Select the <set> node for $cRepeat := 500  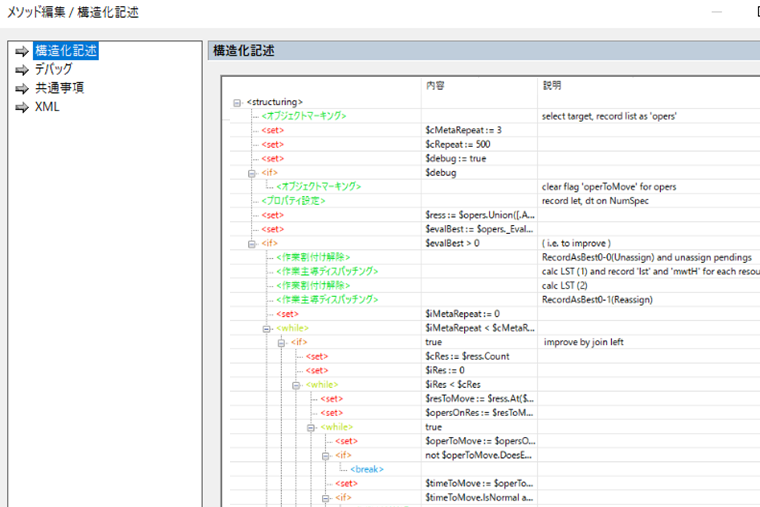(272, 144)
